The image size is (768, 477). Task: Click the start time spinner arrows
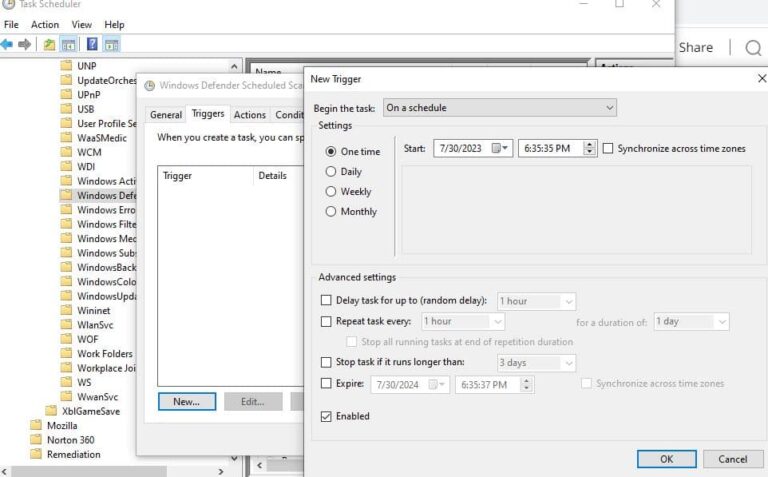point(589,148)
